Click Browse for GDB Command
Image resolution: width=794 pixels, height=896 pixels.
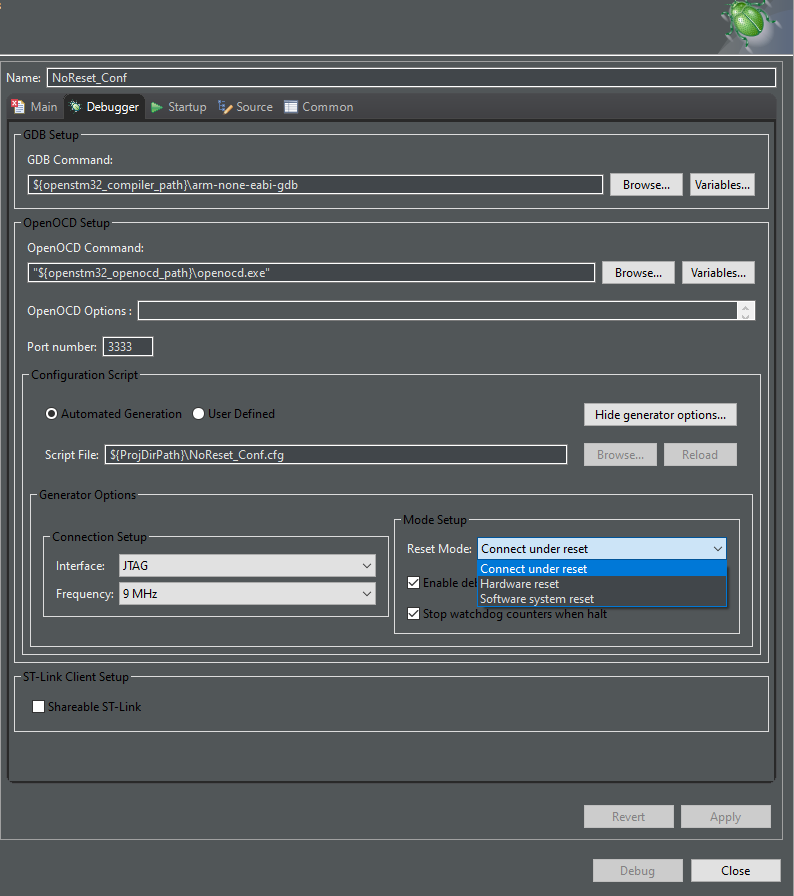646,185
